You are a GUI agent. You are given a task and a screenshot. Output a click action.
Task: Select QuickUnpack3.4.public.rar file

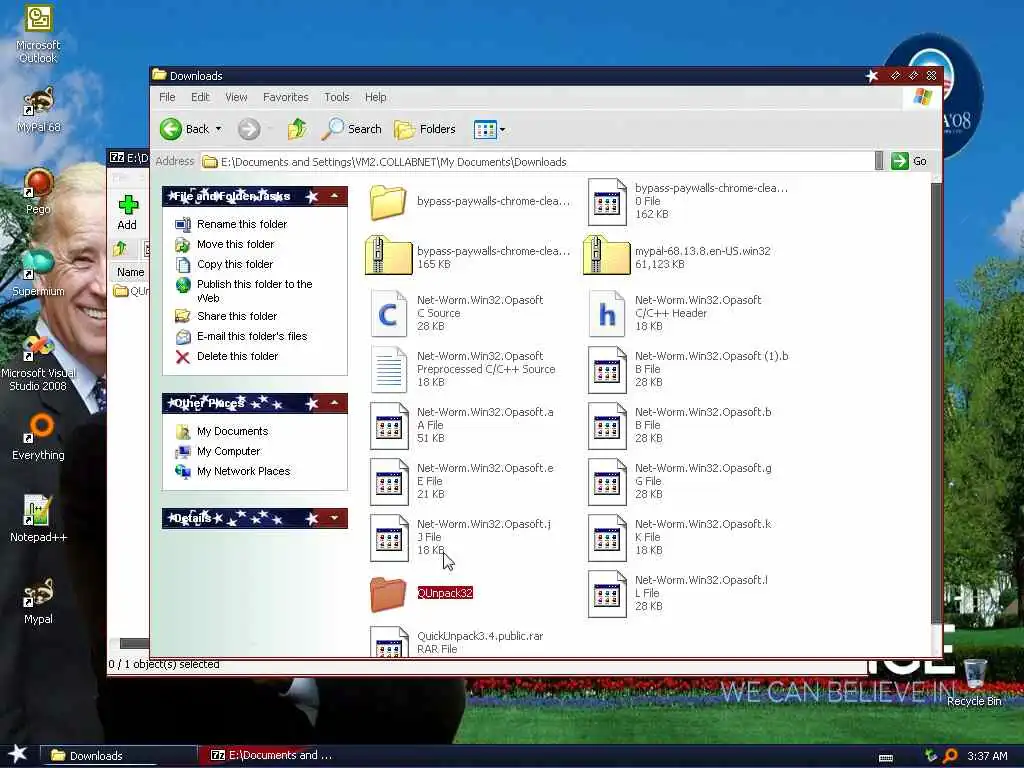click(389, 642)
